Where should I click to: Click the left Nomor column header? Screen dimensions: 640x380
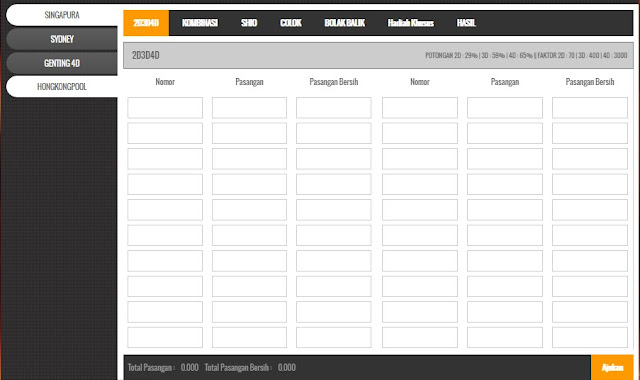(x=165, y=82)
